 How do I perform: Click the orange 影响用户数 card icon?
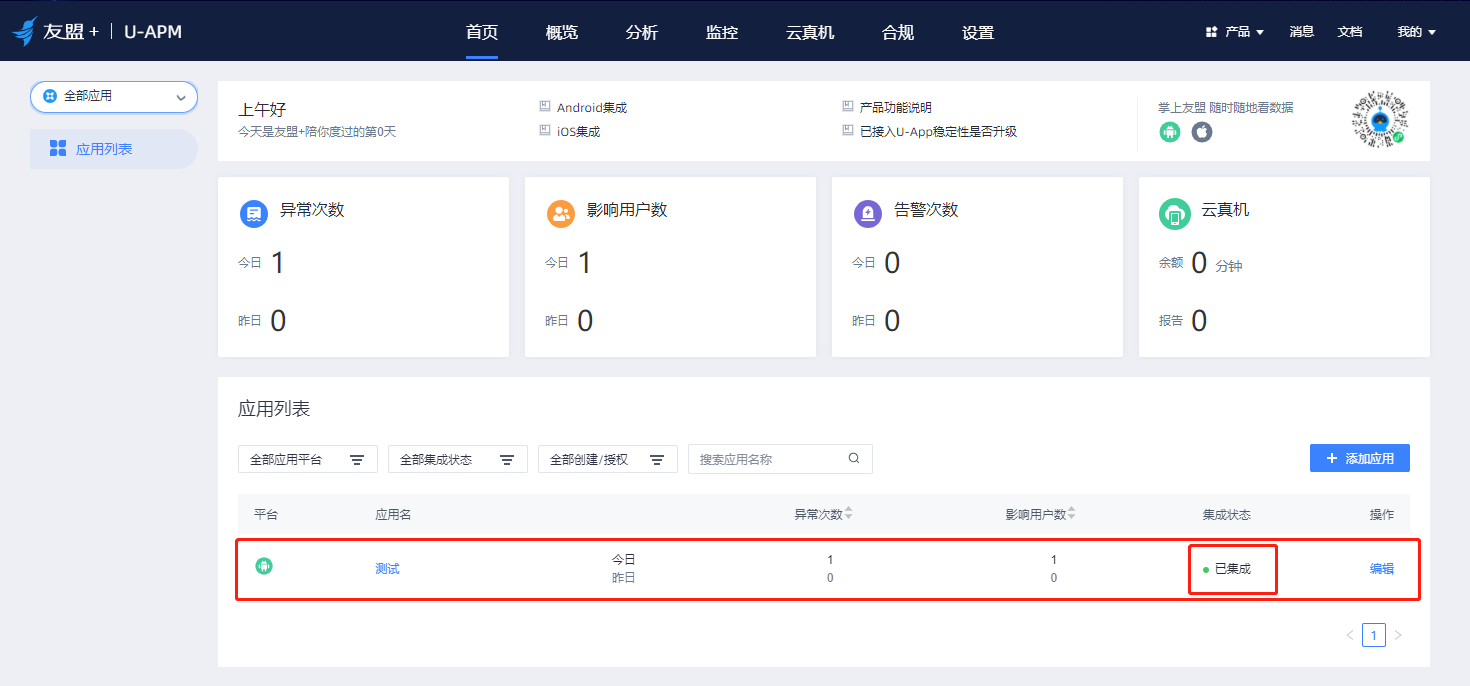(x=561, y=213)
